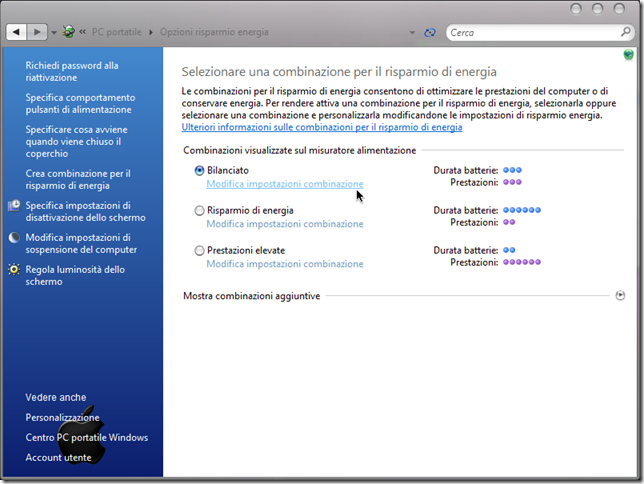
Task: Select the Prestazioni elevate plan
Action: pos(199,250)
